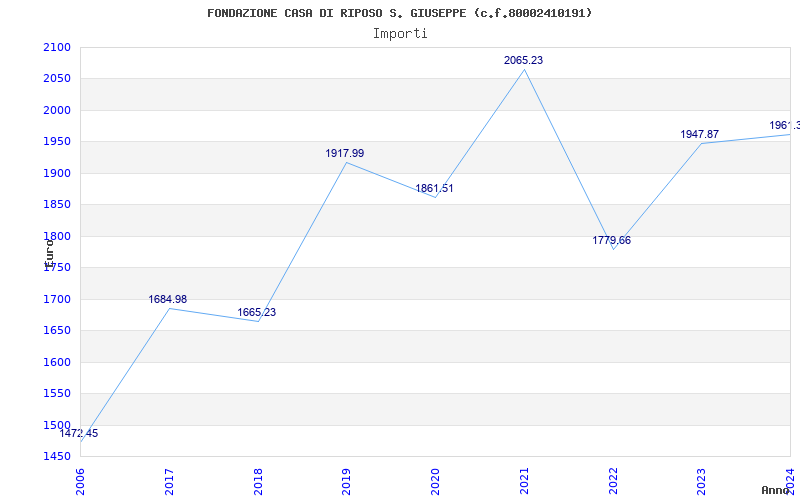This screenshot has width=800, height=500.
Task: Click the y-axis value 1650
Action: pos(57,331)
